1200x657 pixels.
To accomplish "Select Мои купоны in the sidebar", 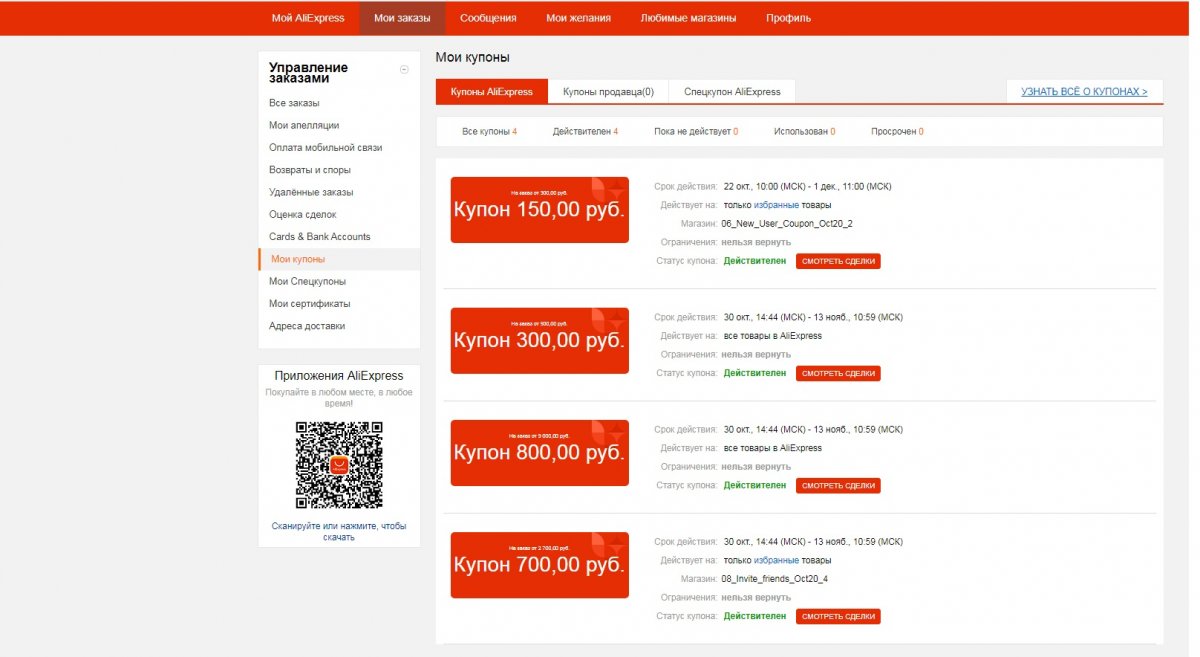I will [x=339, y=259].
